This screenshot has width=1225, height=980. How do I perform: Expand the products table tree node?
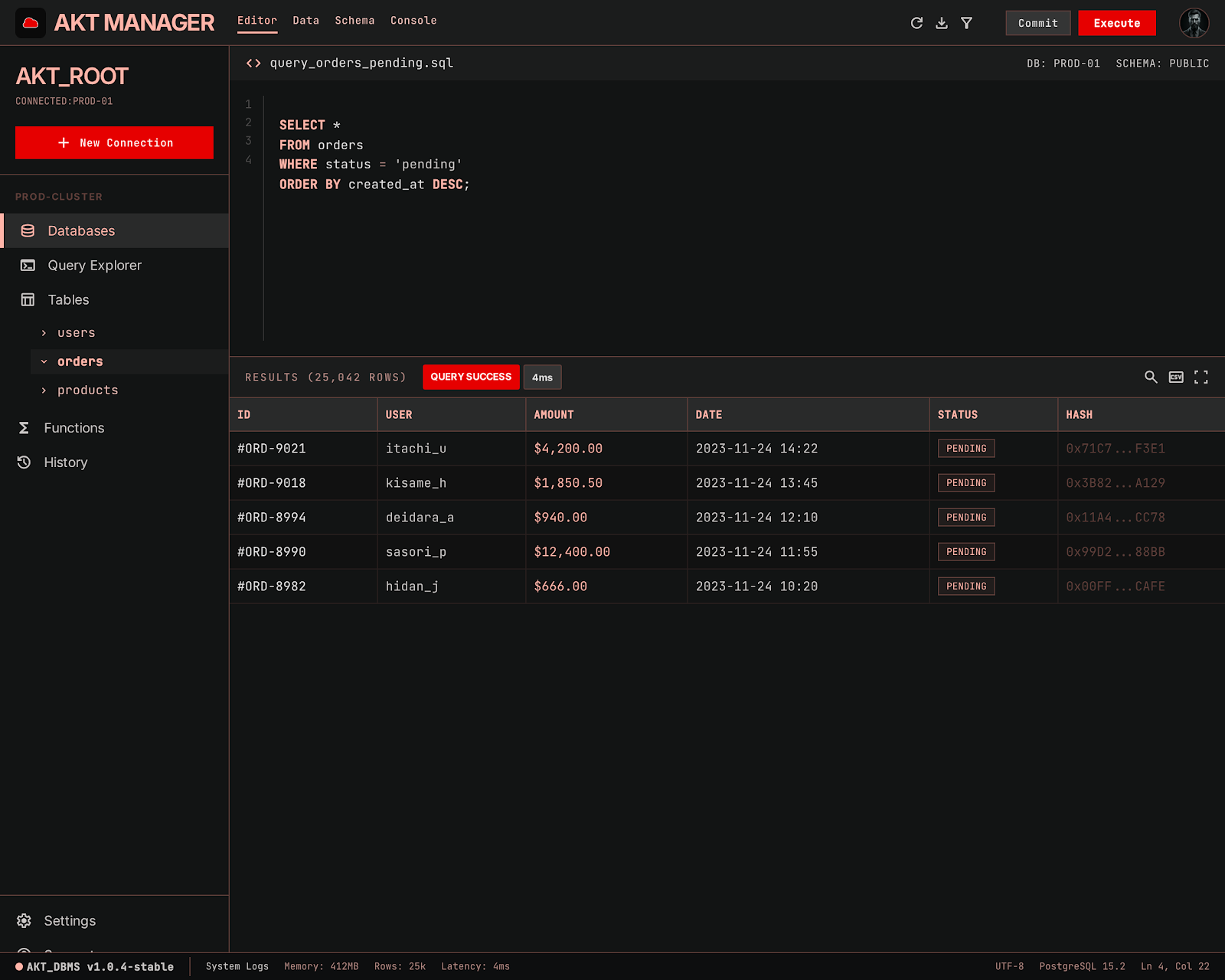coord(44,390)
